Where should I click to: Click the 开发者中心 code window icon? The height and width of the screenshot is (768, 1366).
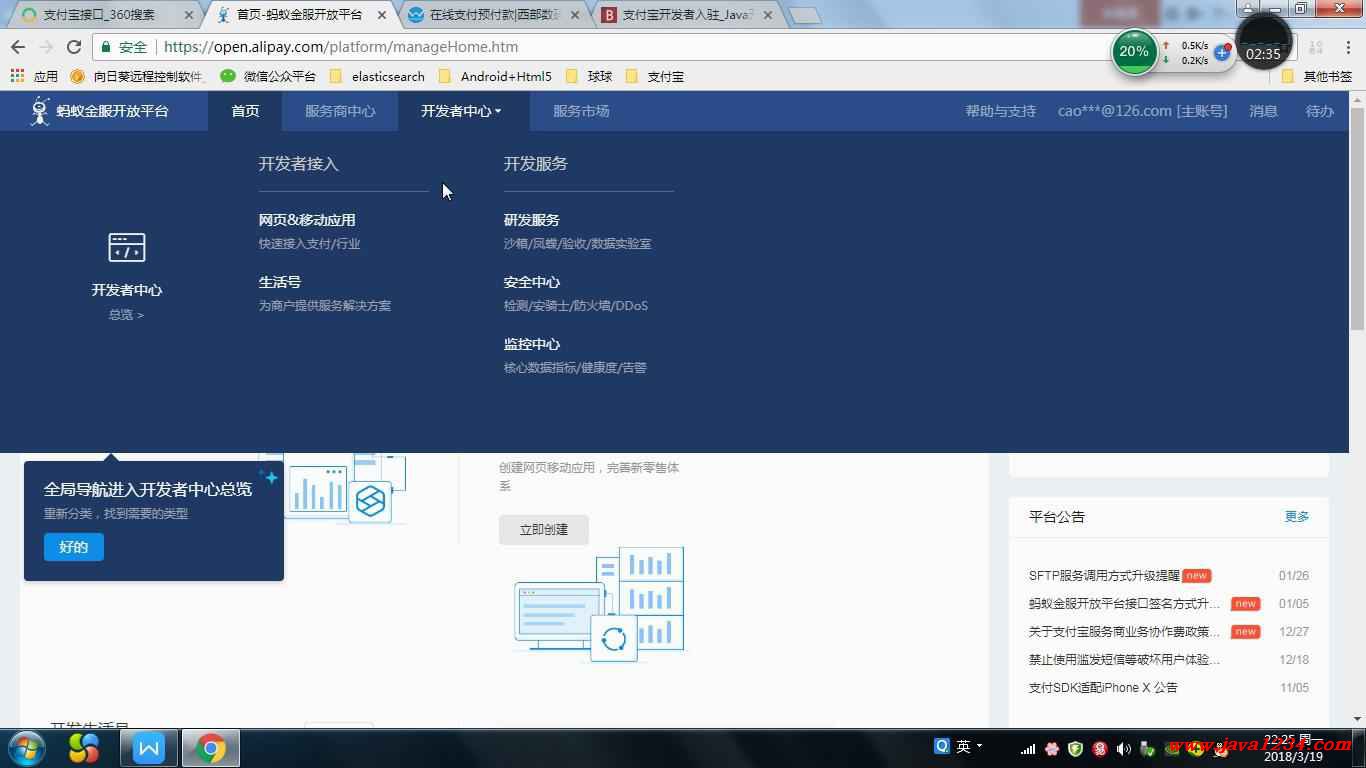[126, 247]
